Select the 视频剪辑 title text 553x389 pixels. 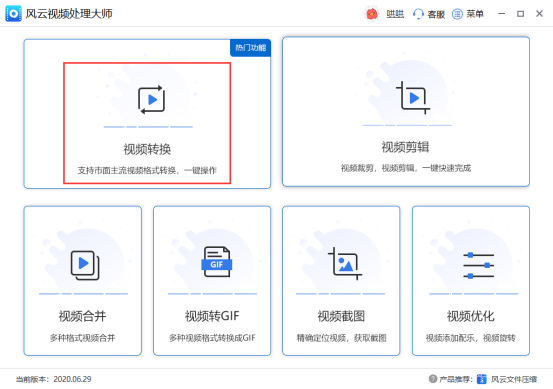click(x=405, y=147)
